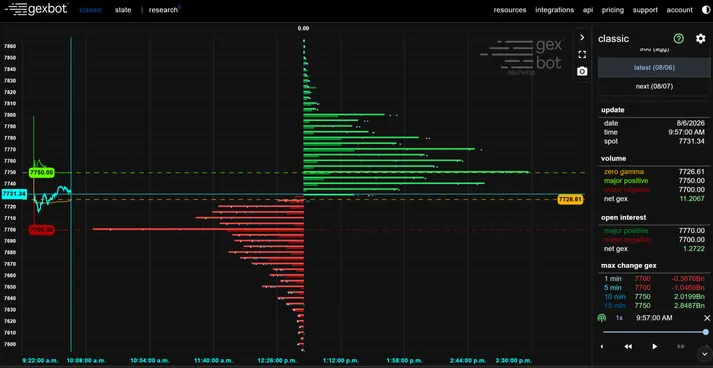Viewport: 713px width, 368px height.
Task: Start playback with the play button
Action: pos(654,347)
